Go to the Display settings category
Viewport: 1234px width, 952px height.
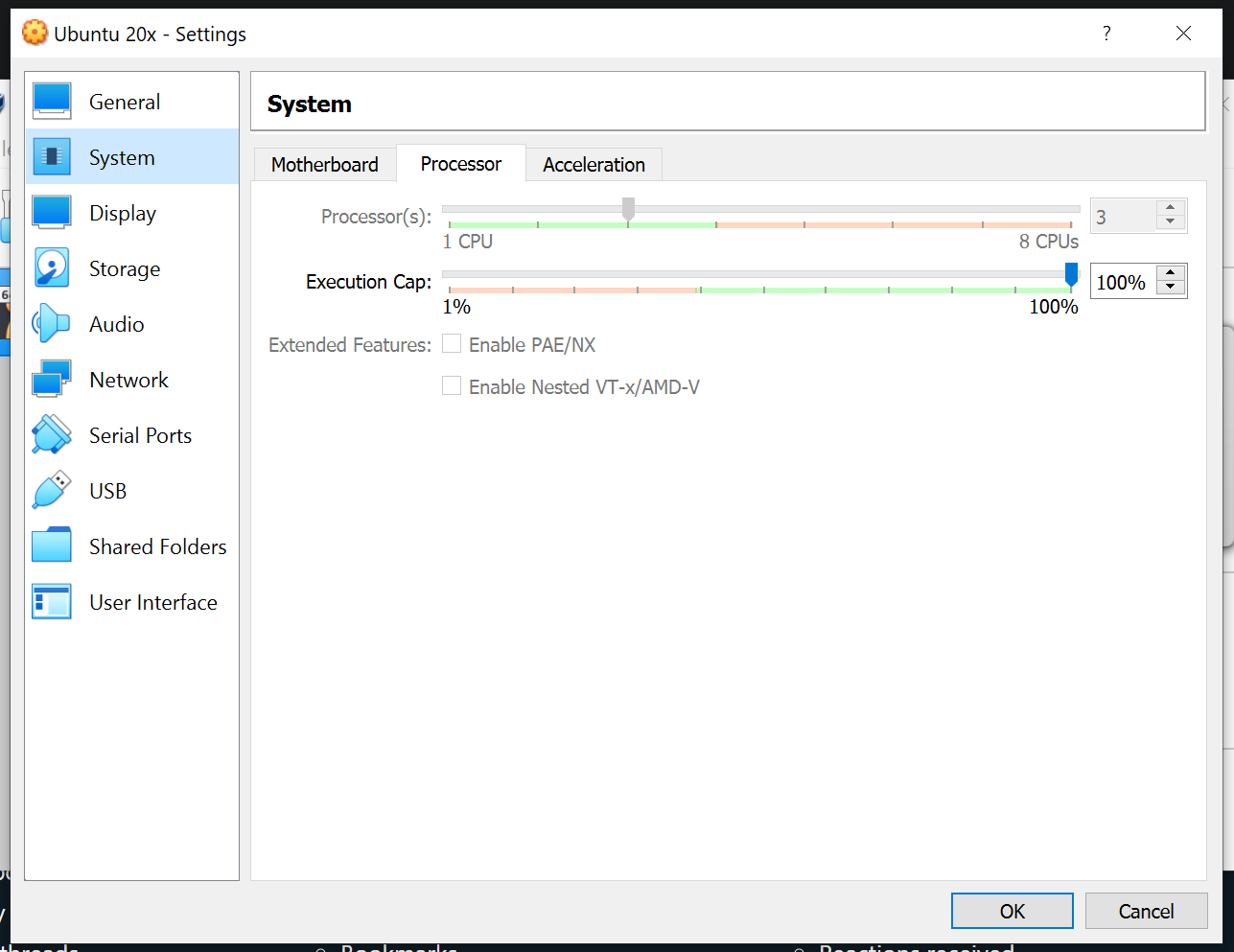click(132, 212)
